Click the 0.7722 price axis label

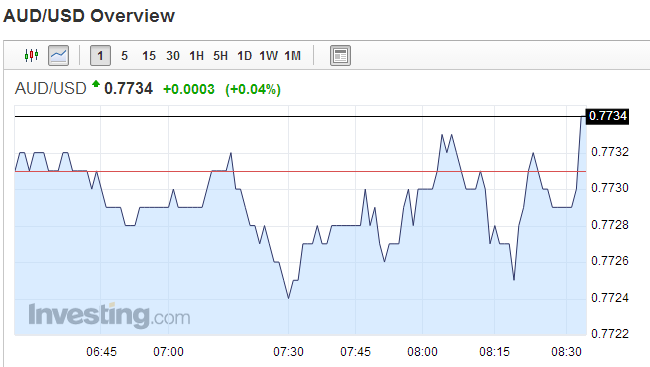pyautogui.click(x=609, y=334)
